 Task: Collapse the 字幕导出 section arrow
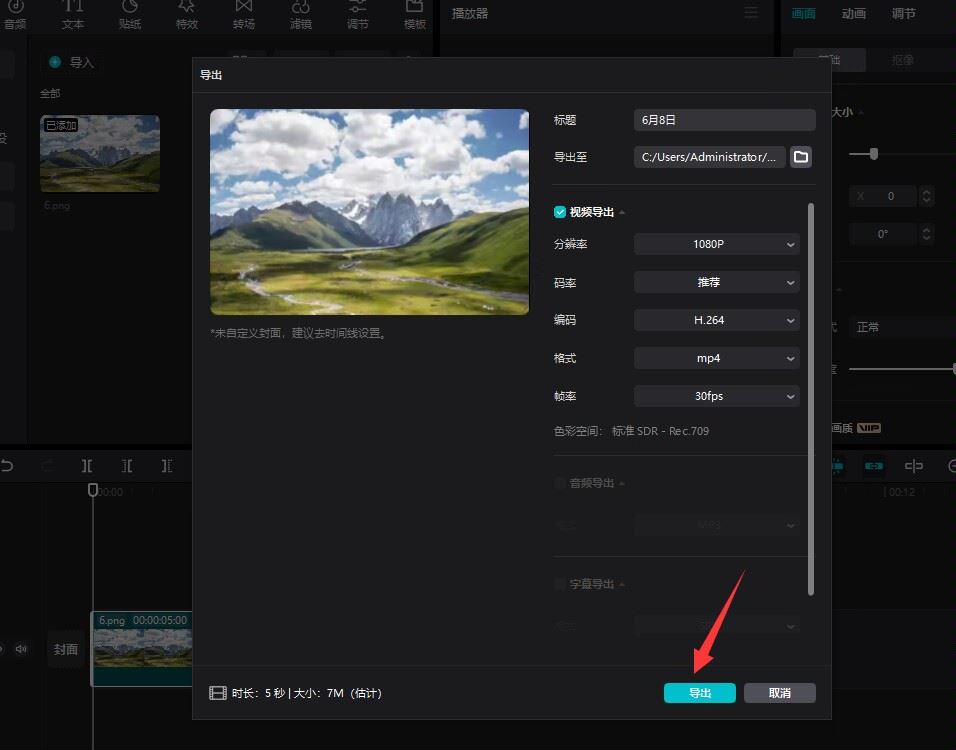(622, 584)
